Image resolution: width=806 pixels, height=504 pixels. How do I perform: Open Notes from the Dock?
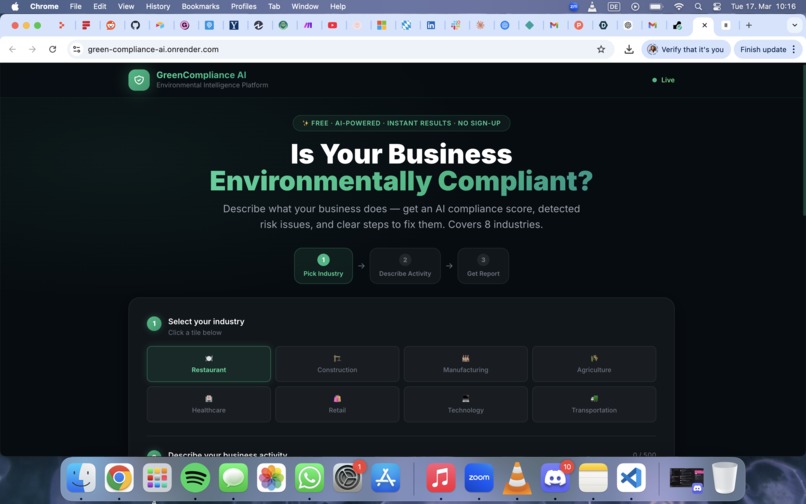593,477
